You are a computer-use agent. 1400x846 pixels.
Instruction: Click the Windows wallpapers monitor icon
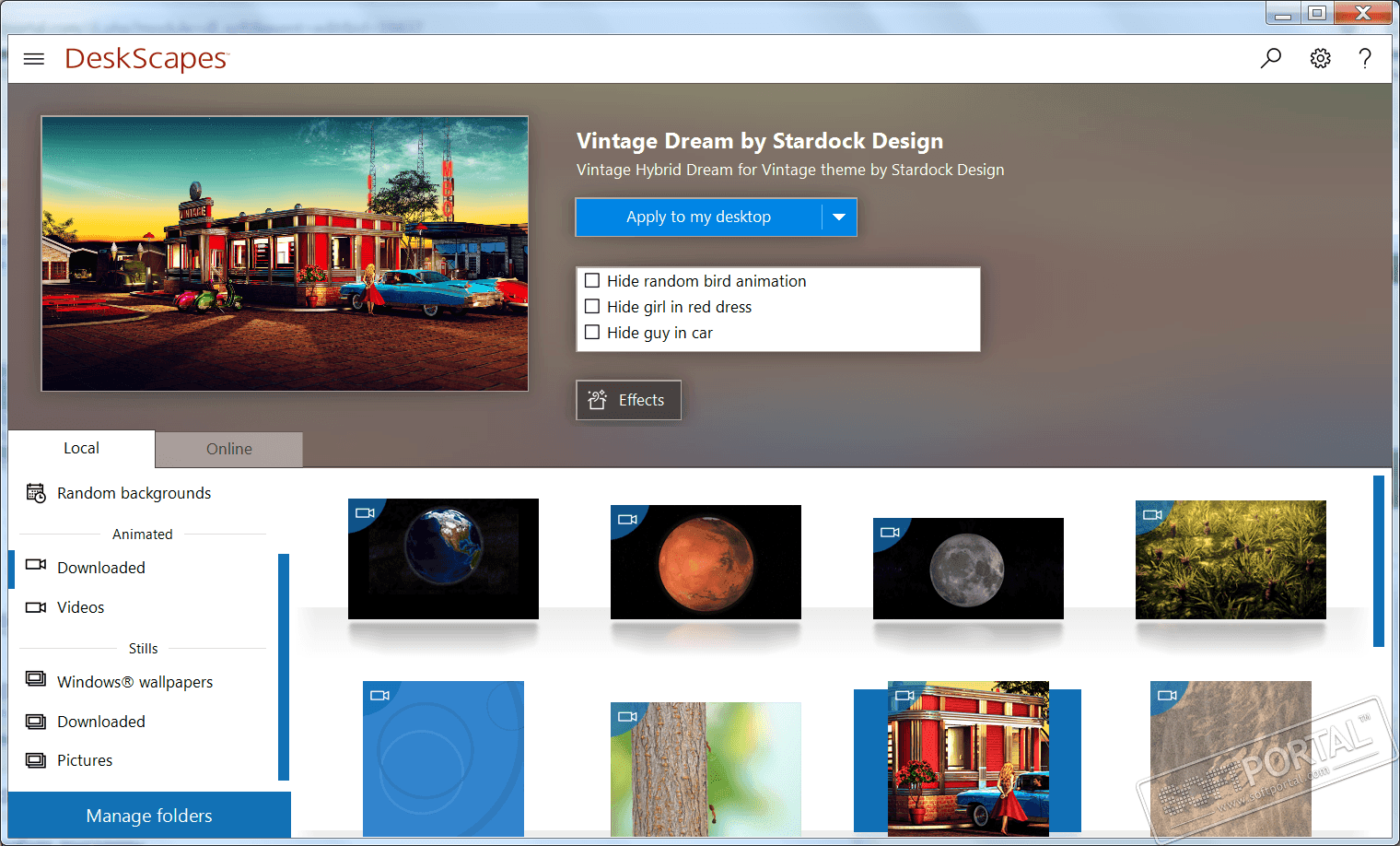[36, 679]
